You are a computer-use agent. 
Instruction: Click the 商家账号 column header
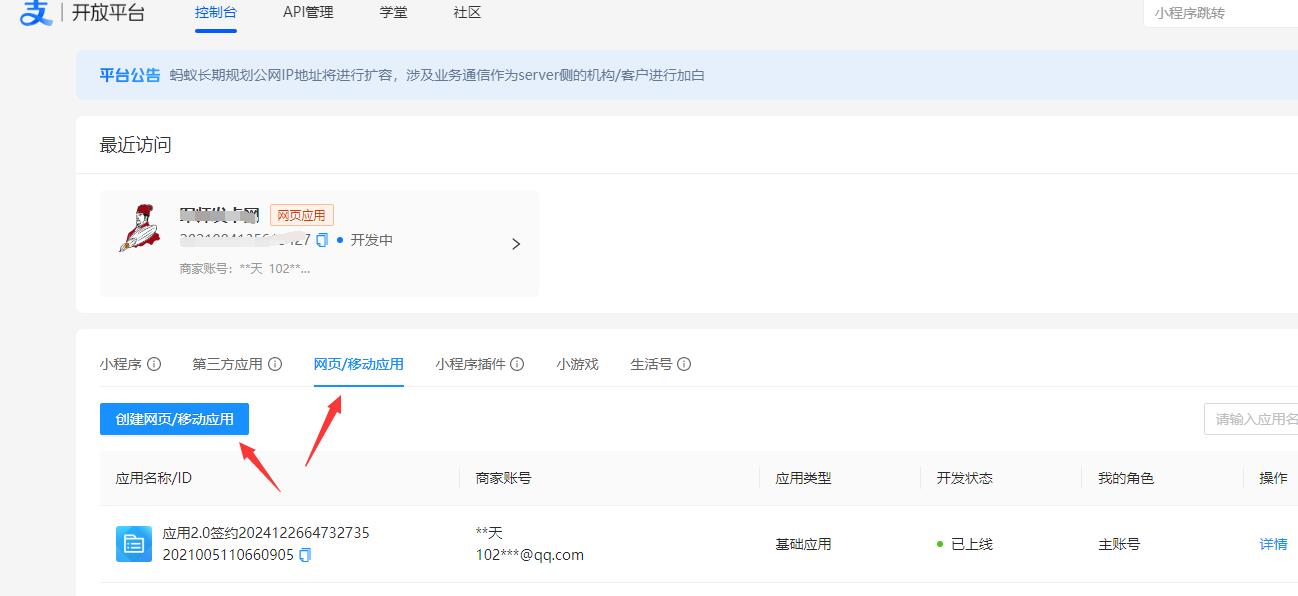click(x=503, y=478)
